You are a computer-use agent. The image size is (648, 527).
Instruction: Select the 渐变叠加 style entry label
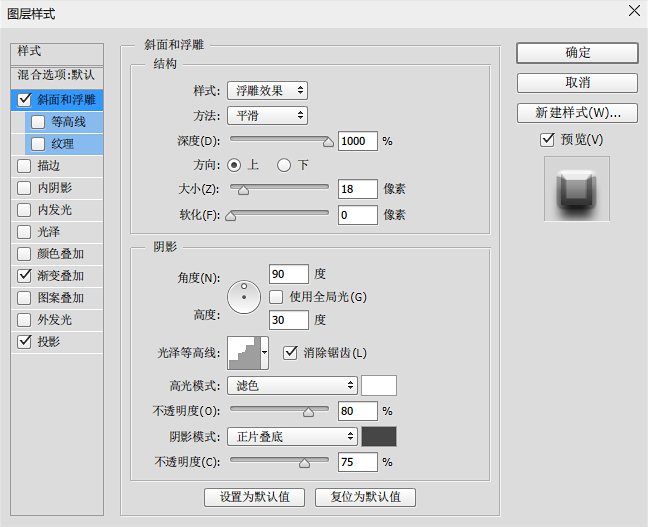click(61, 276)
